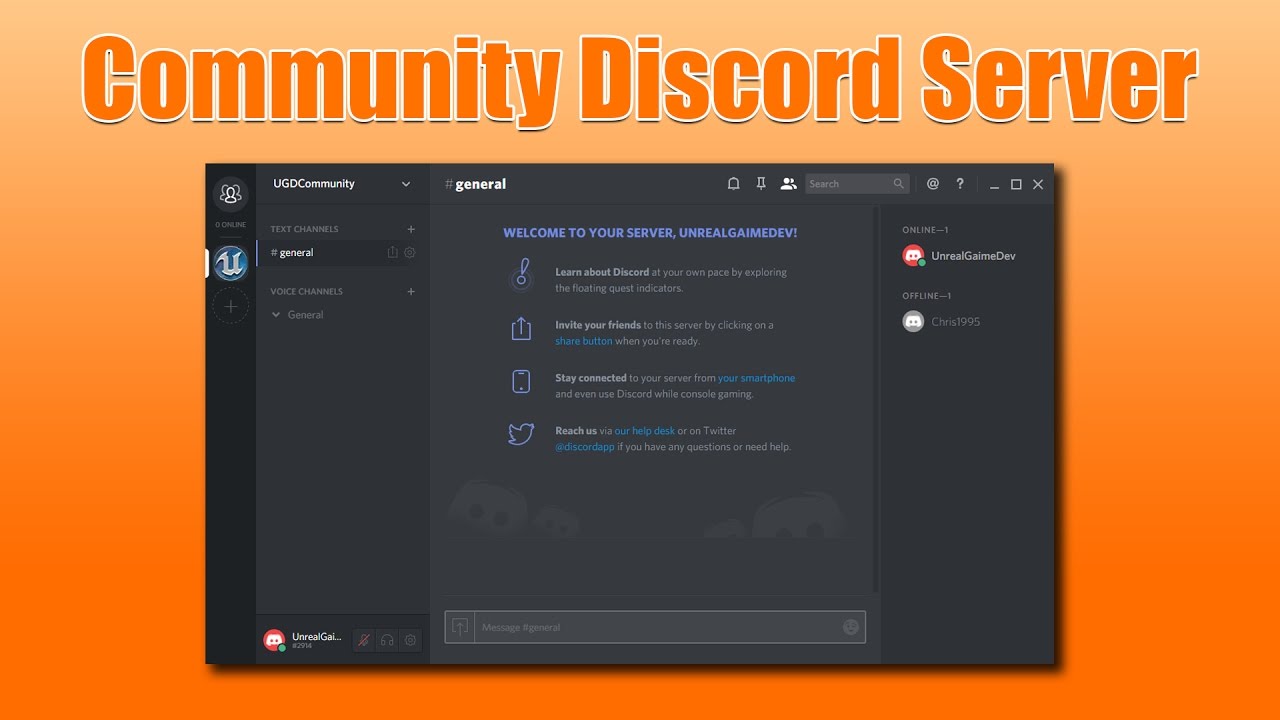Click the # general channel title

coord(475,184)
